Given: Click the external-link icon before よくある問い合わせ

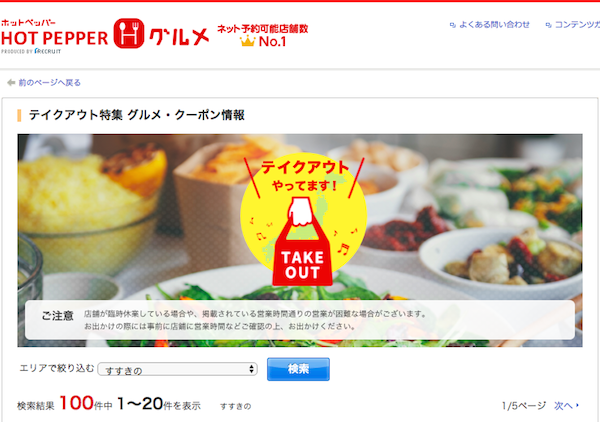Looking at the screenshot, I should [453, 25].
